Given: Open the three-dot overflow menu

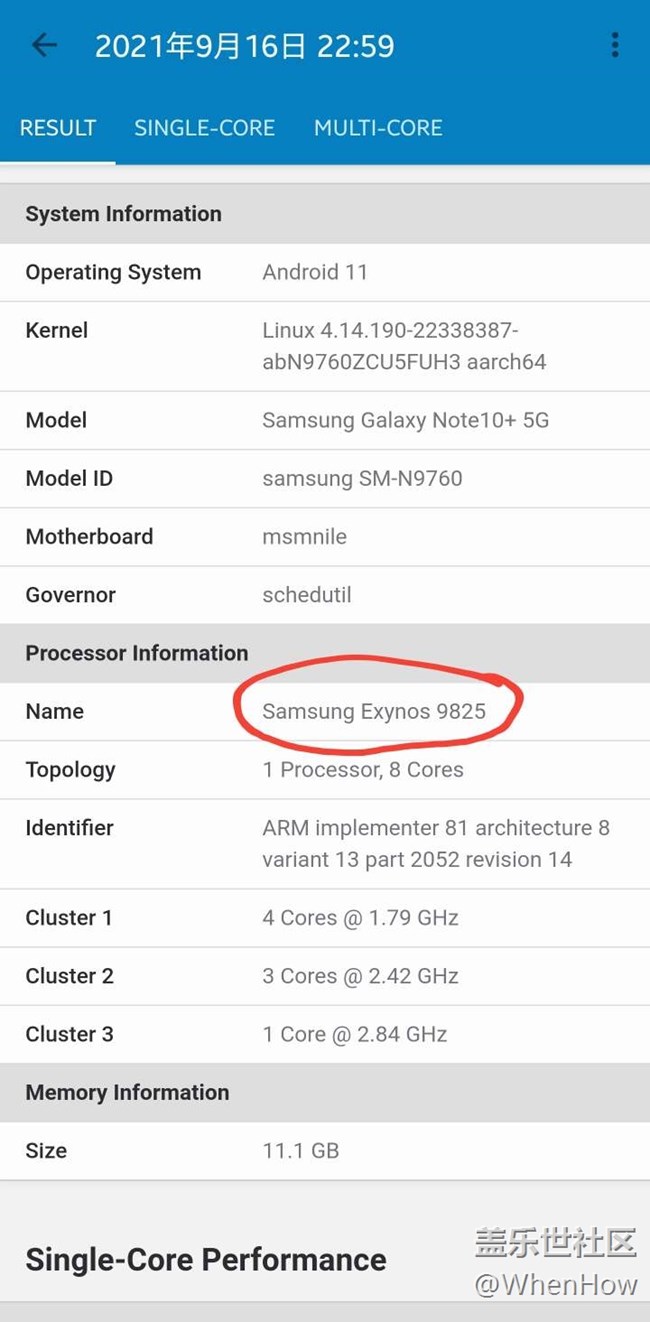Looking at the screenshot, I should coord(614,45).
